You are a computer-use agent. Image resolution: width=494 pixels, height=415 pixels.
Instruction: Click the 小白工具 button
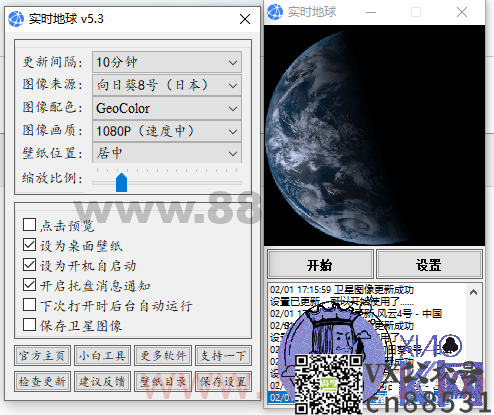102,356
